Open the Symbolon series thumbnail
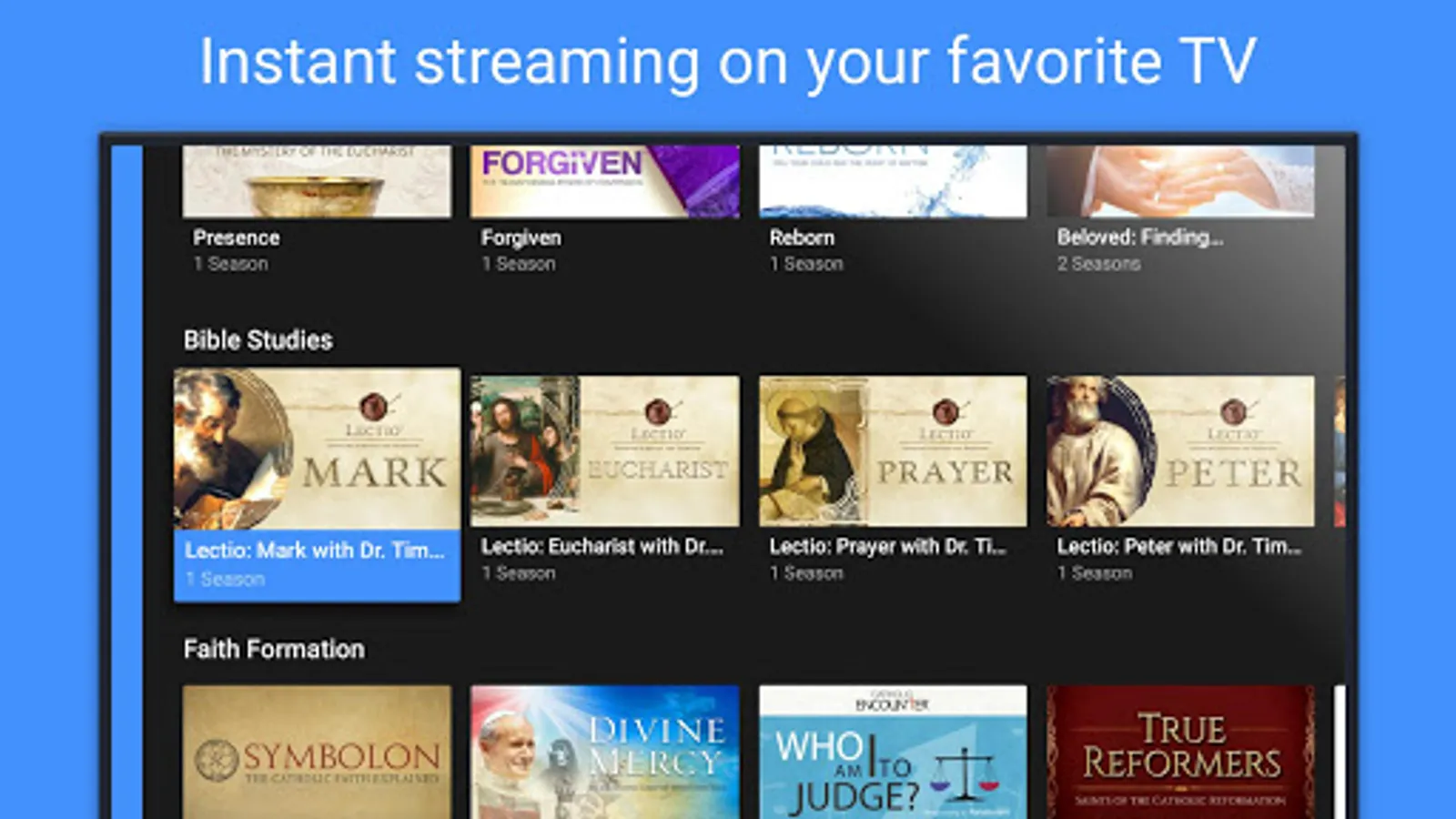The height and width of the screenshot is (819, 1456). (317, 752)
